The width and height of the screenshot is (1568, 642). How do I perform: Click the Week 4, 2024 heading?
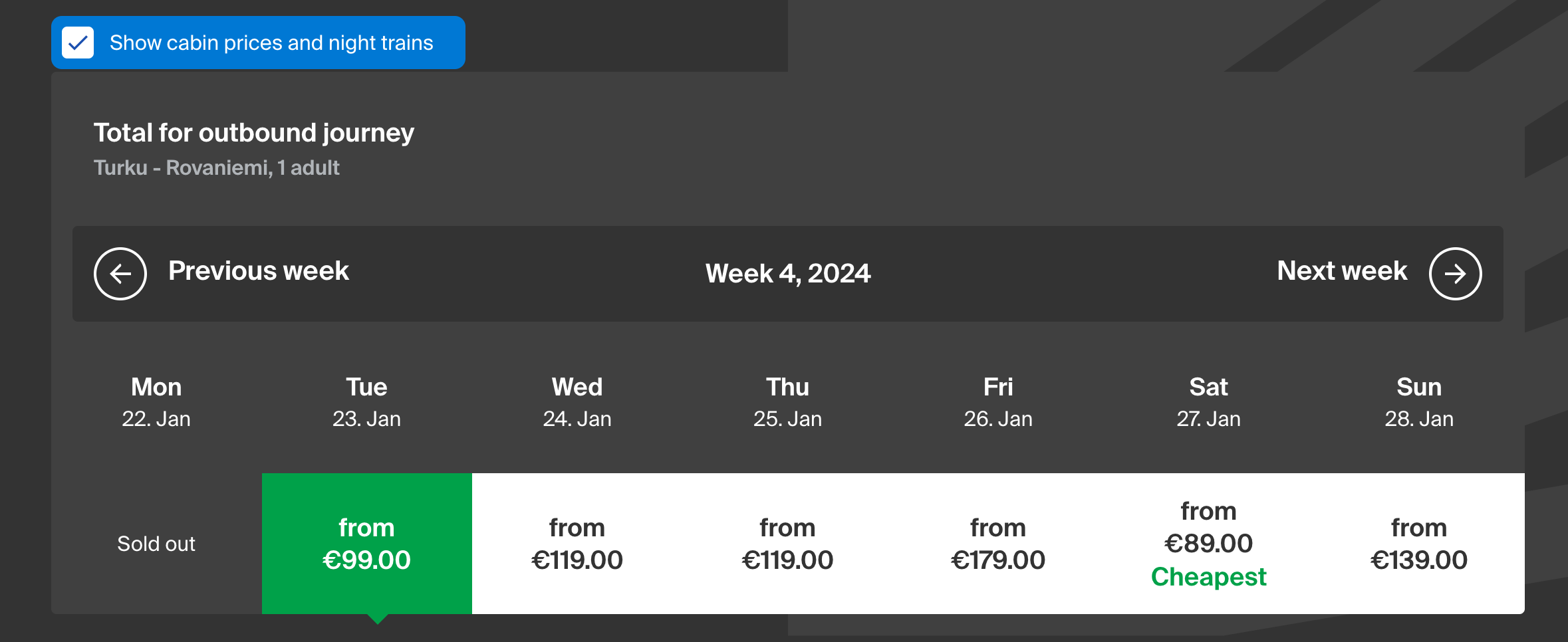click(x=787, y=274)
